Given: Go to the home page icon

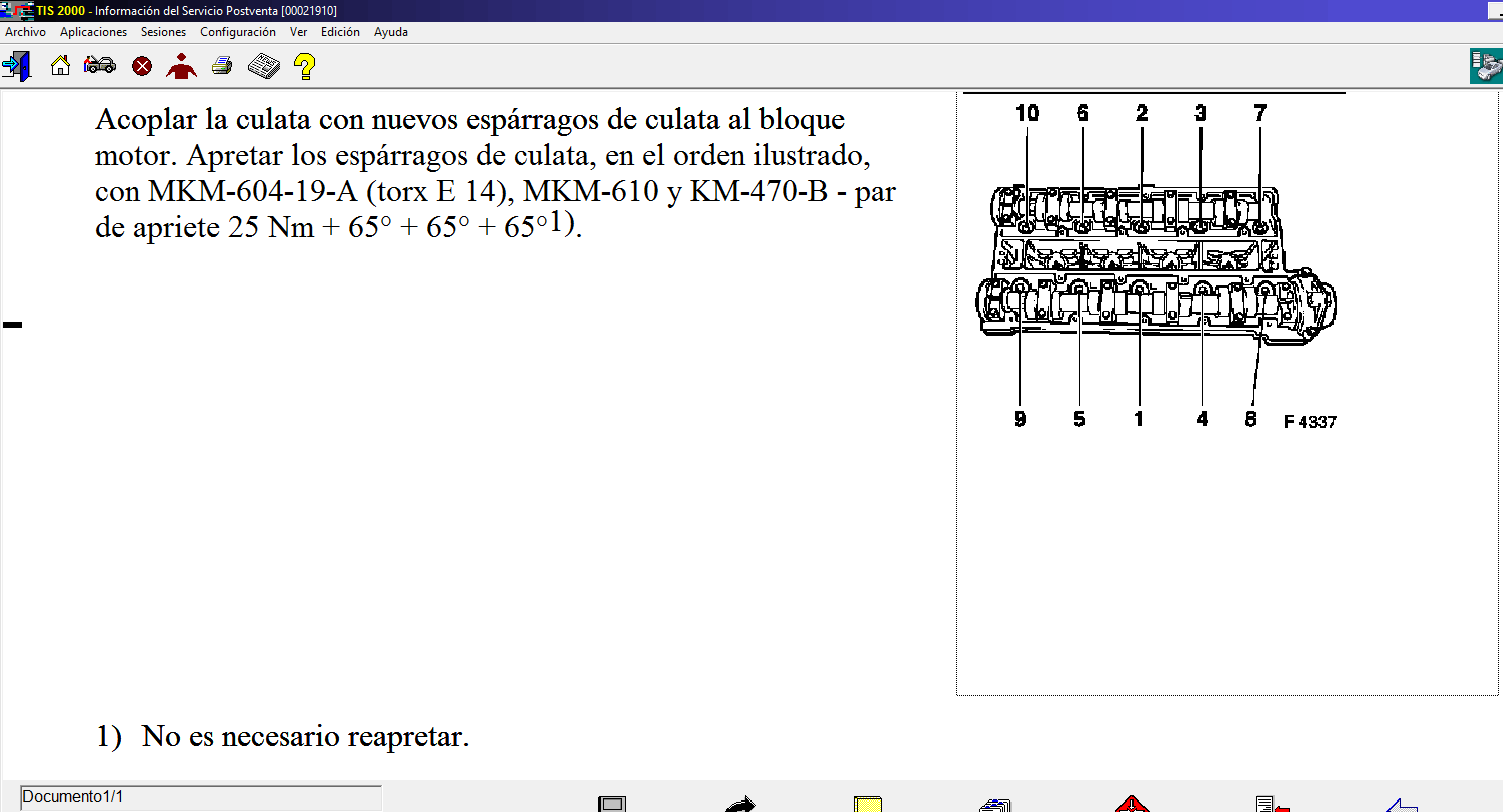Looking at the screenshot, I should (61, 67).
